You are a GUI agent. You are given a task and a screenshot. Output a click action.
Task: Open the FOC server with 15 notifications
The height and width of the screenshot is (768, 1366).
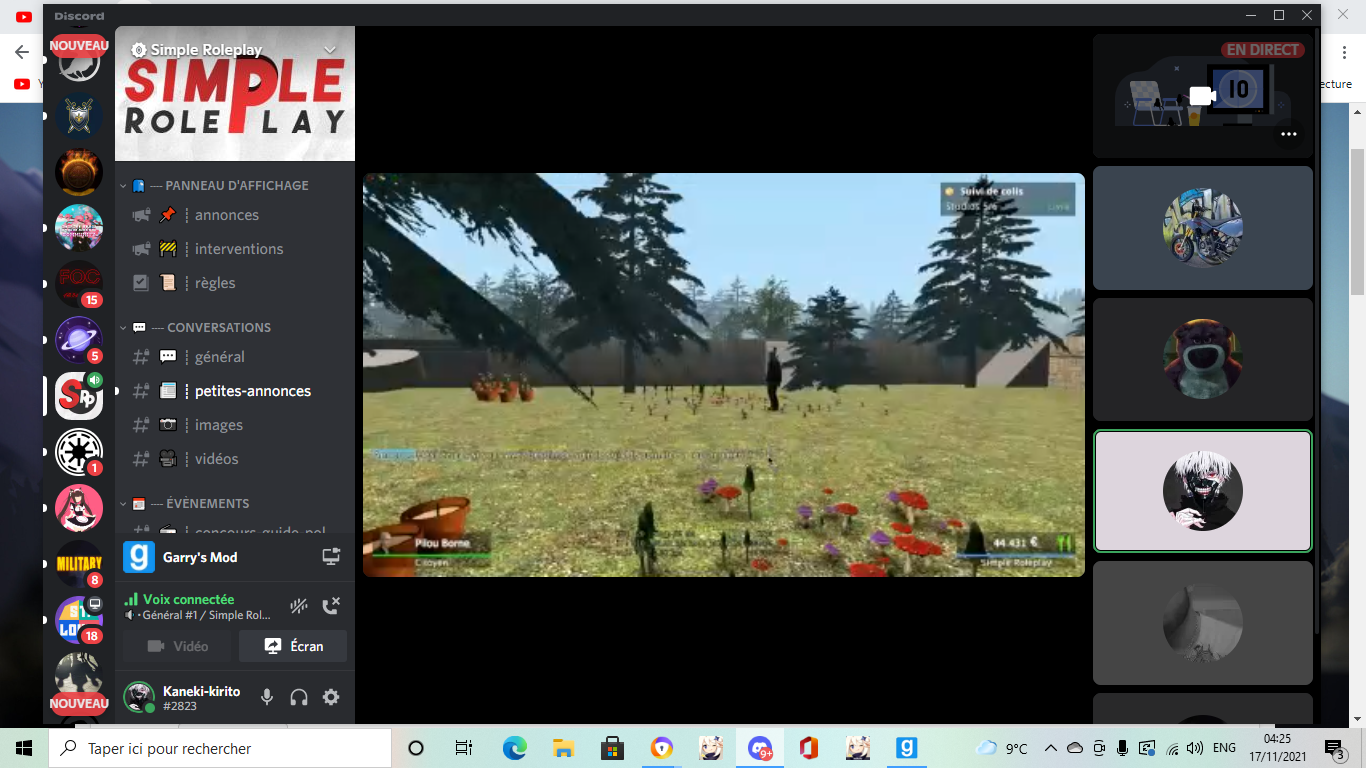point(79,284)
